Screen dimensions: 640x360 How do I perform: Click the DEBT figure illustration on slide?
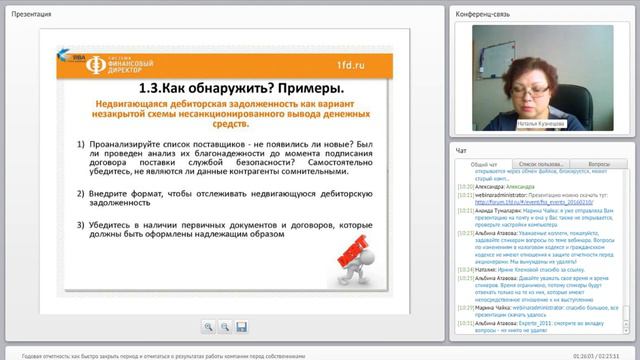356,260
